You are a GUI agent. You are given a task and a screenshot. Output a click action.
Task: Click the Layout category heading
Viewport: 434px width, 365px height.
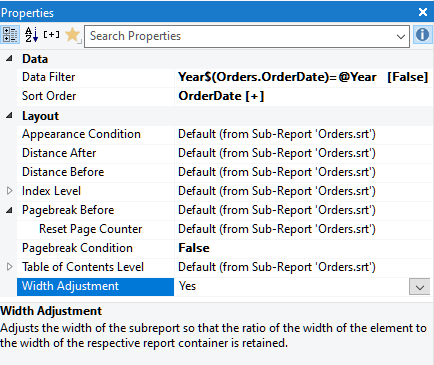pyautogui.click(x=40, y=116)
